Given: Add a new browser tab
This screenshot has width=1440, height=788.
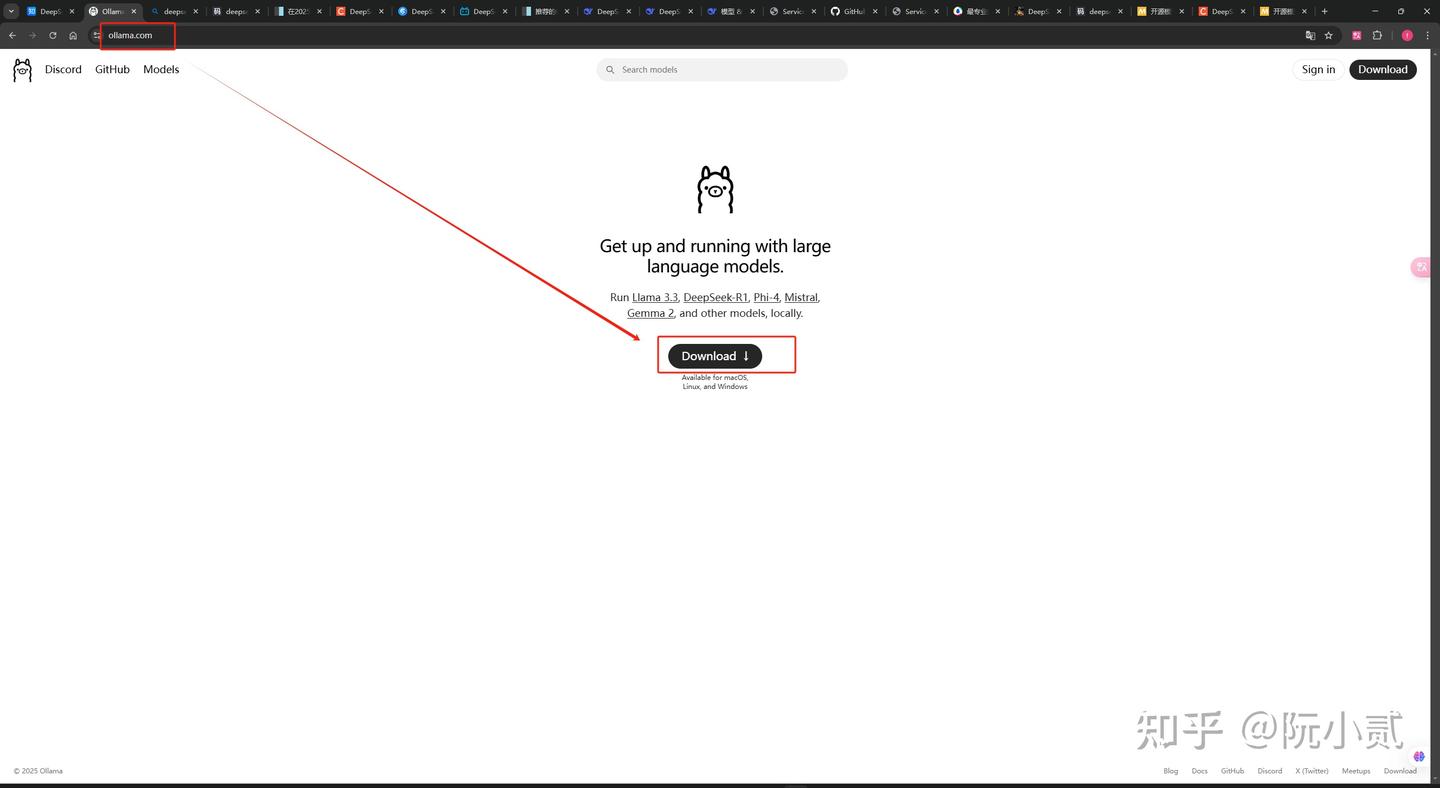Looking at the screenshot, I should point(1324,11).
